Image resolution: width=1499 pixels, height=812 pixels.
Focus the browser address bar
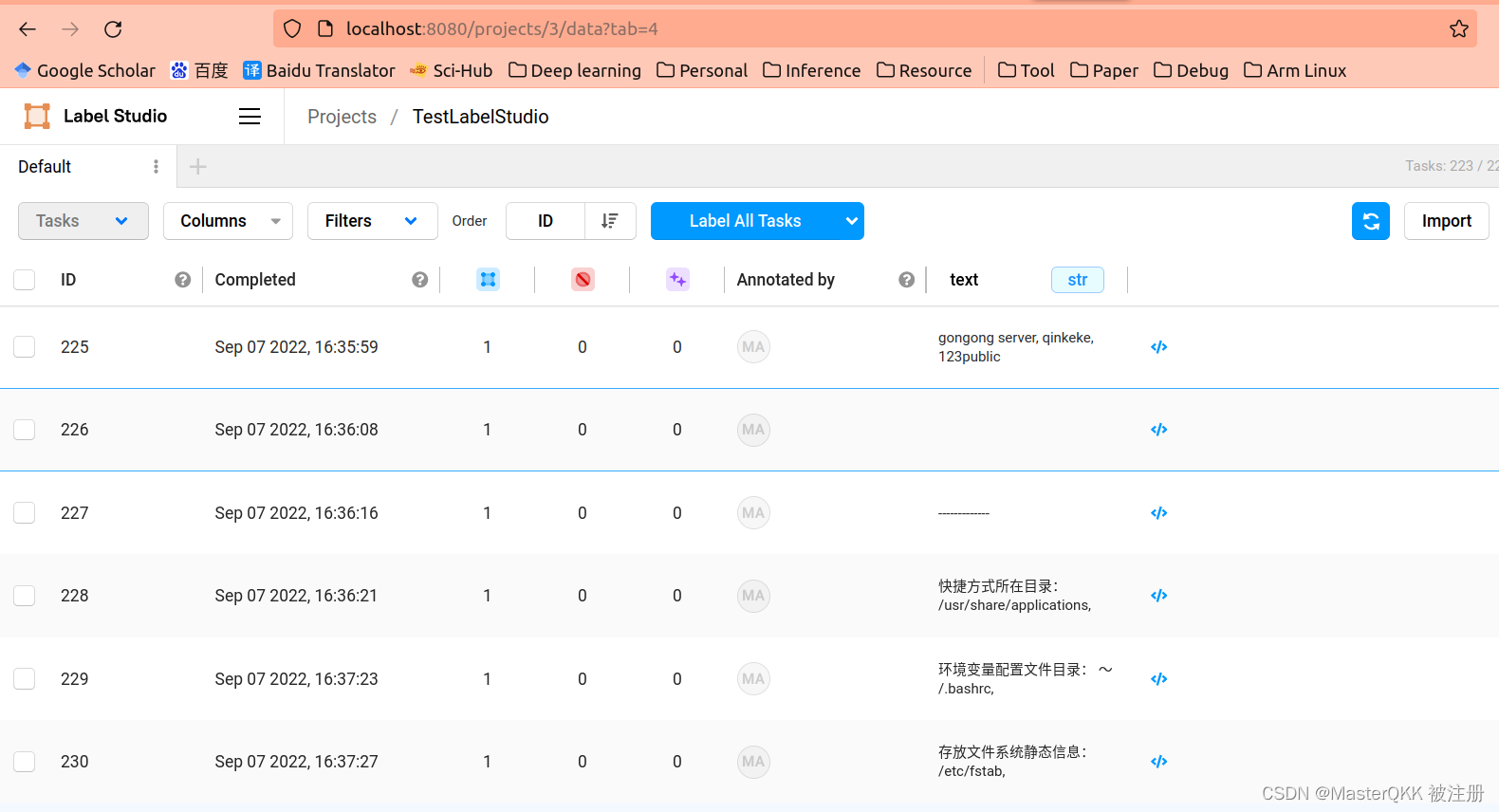[x=873, y=29]
